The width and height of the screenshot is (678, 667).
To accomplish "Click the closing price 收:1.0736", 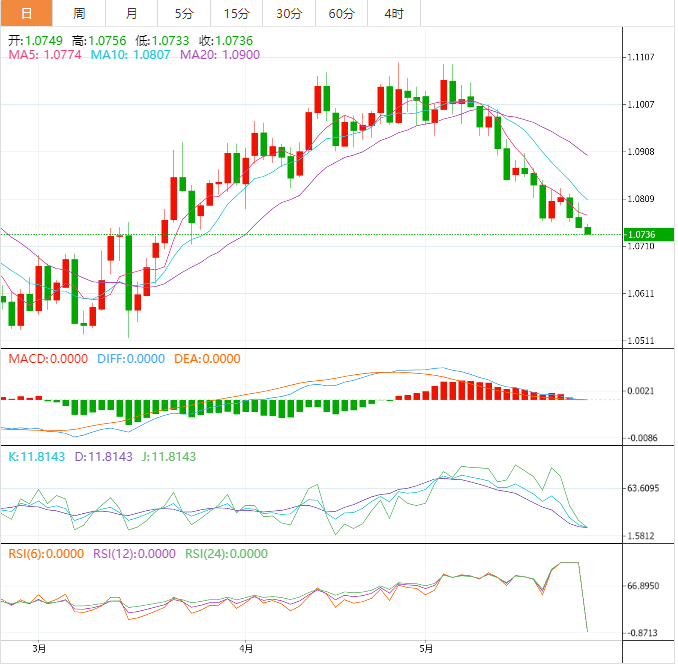I will (226, 41).
